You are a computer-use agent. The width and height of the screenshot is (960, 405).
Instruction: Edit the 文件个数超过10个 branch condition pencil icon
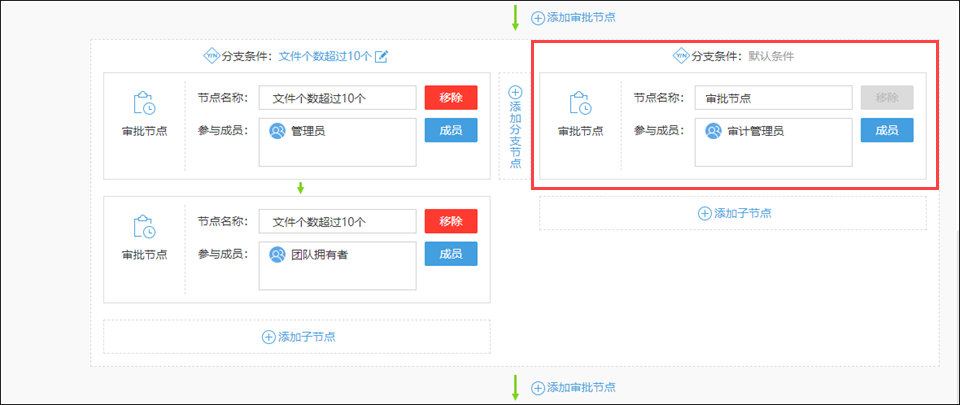point(381,56)
